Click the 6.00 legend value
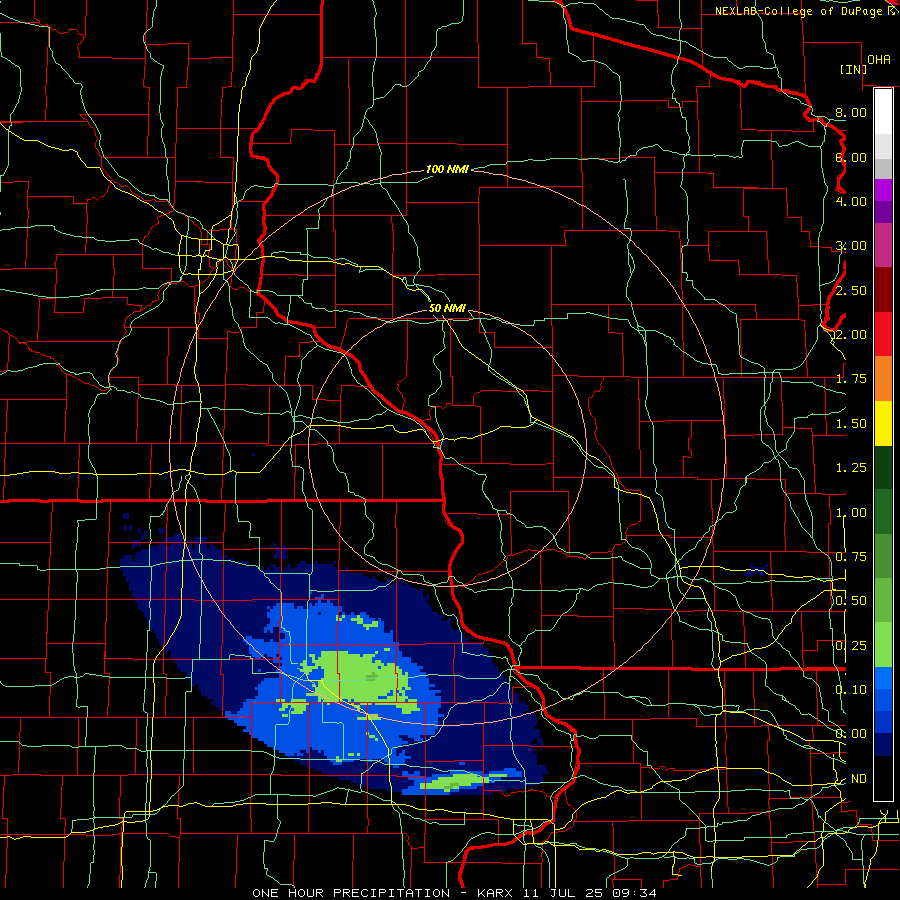This screenshot has height=900, width=900. coord(851,157)
